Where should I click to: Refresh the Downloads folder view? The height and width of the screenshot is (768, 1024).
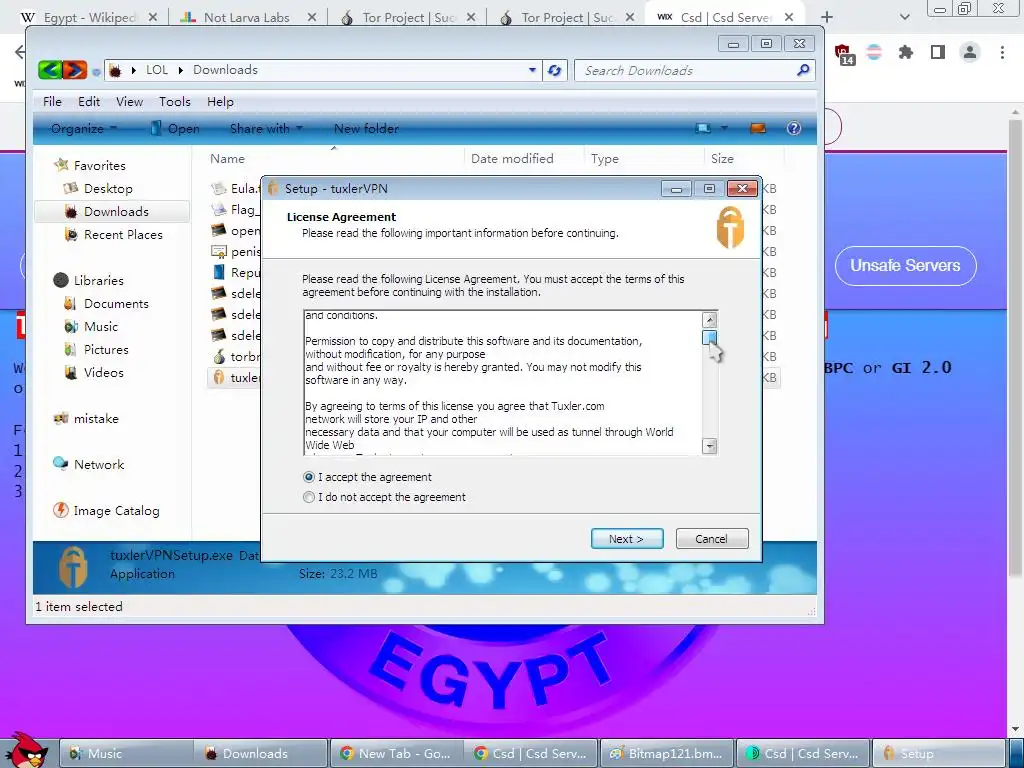554,71
